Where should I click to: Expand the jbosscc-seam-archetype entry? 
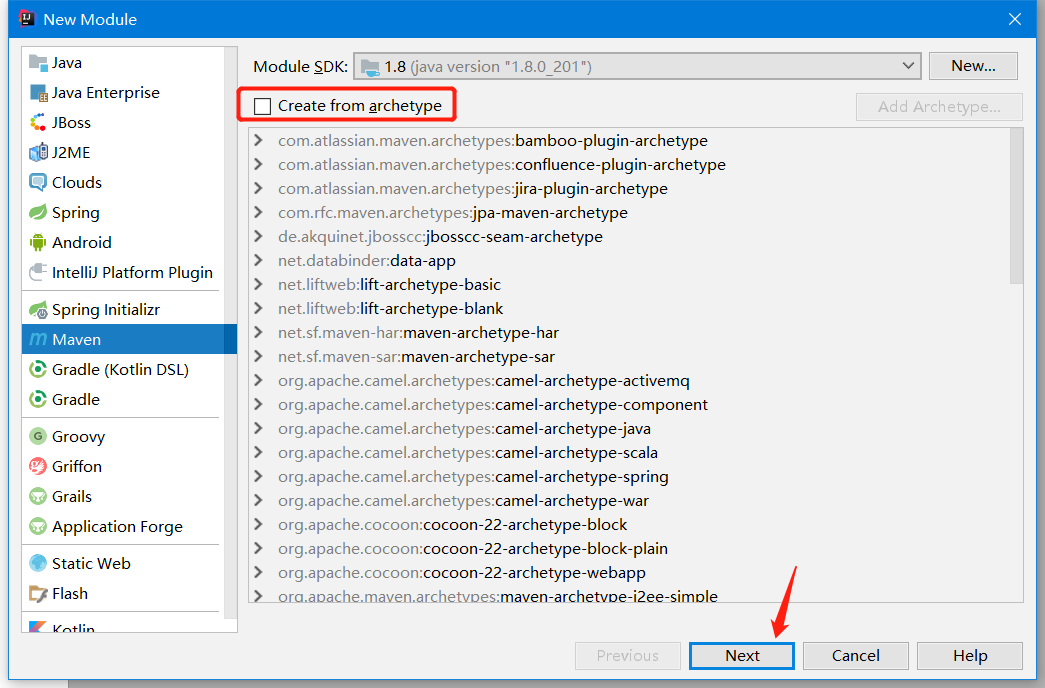259,237
